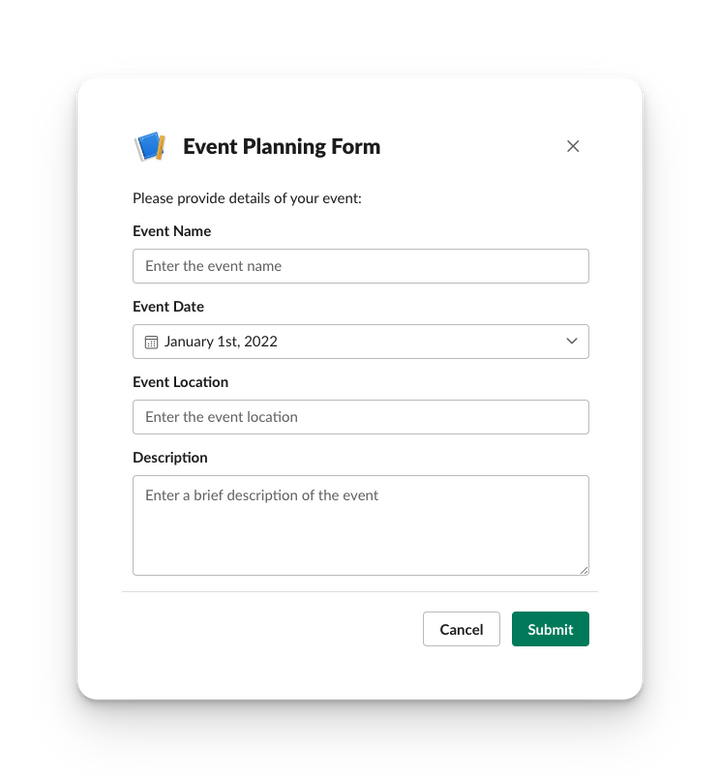Submit the event planning form
This screenshot has height=777, width=720.
point(550,629)
